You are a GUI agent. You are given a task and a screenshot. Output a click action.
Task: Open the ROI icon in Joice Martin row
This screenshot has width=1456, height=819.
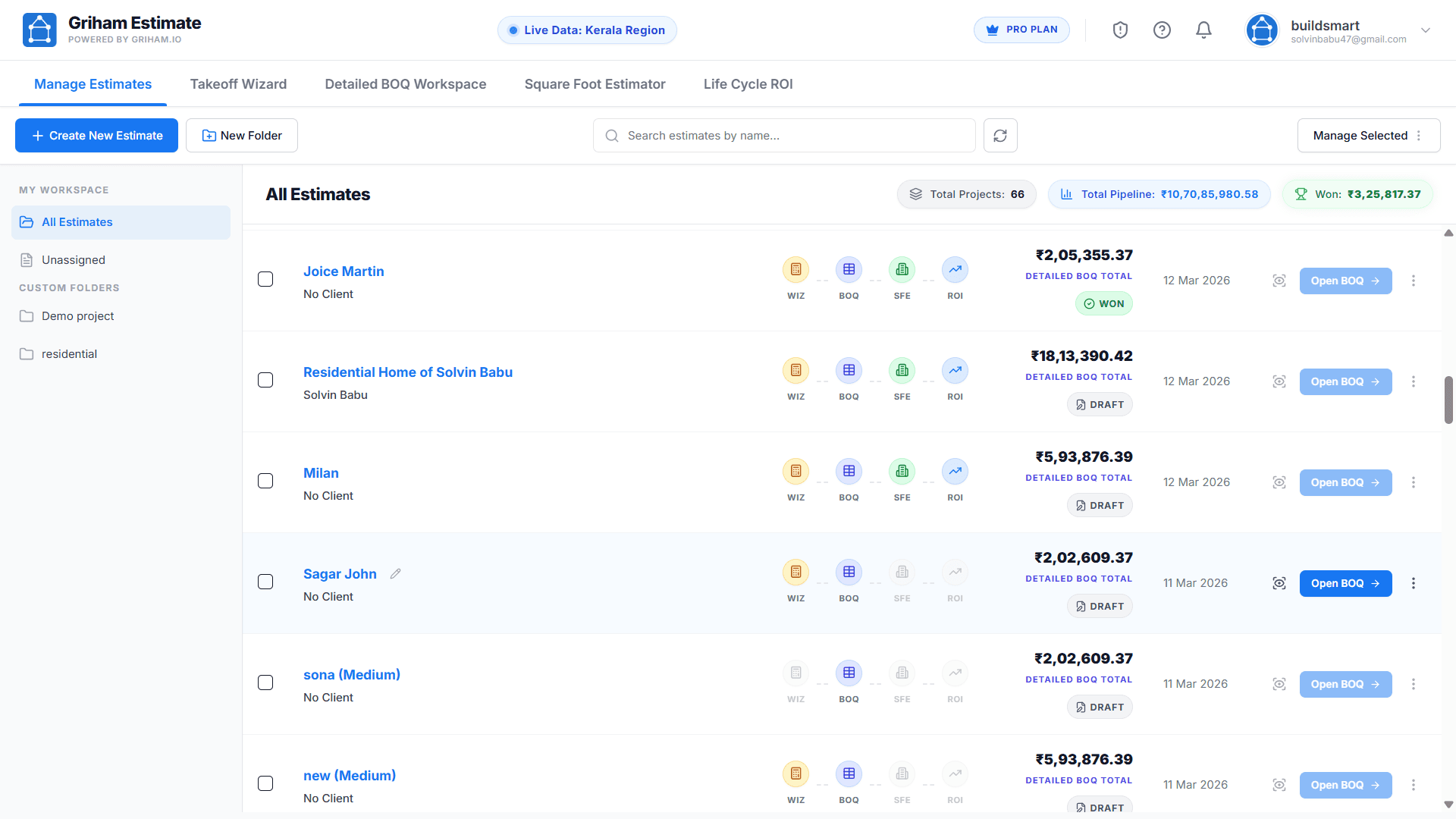coord(955,270)
